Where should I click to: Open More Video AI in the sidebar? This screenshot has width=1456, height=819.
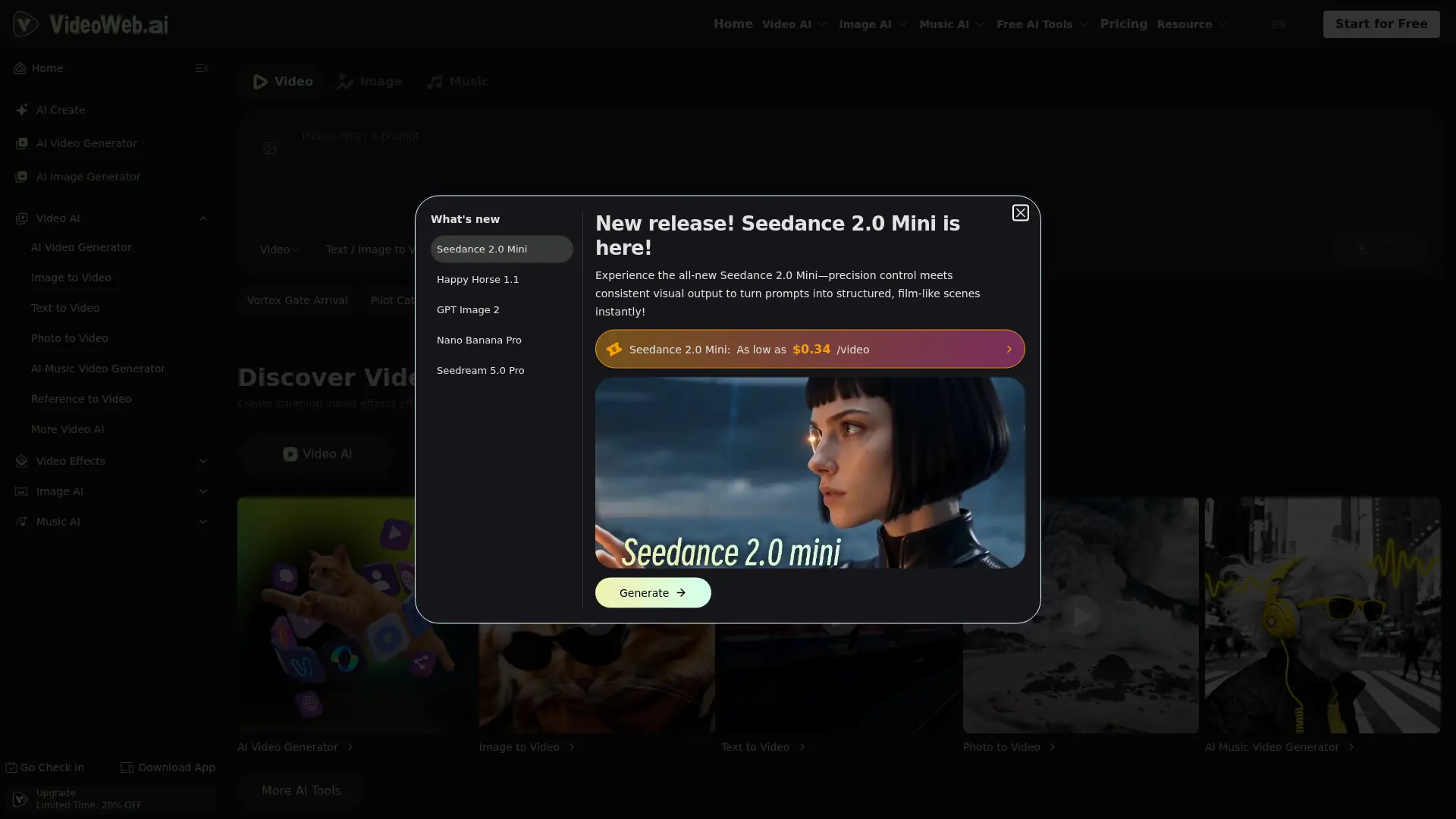67,429
